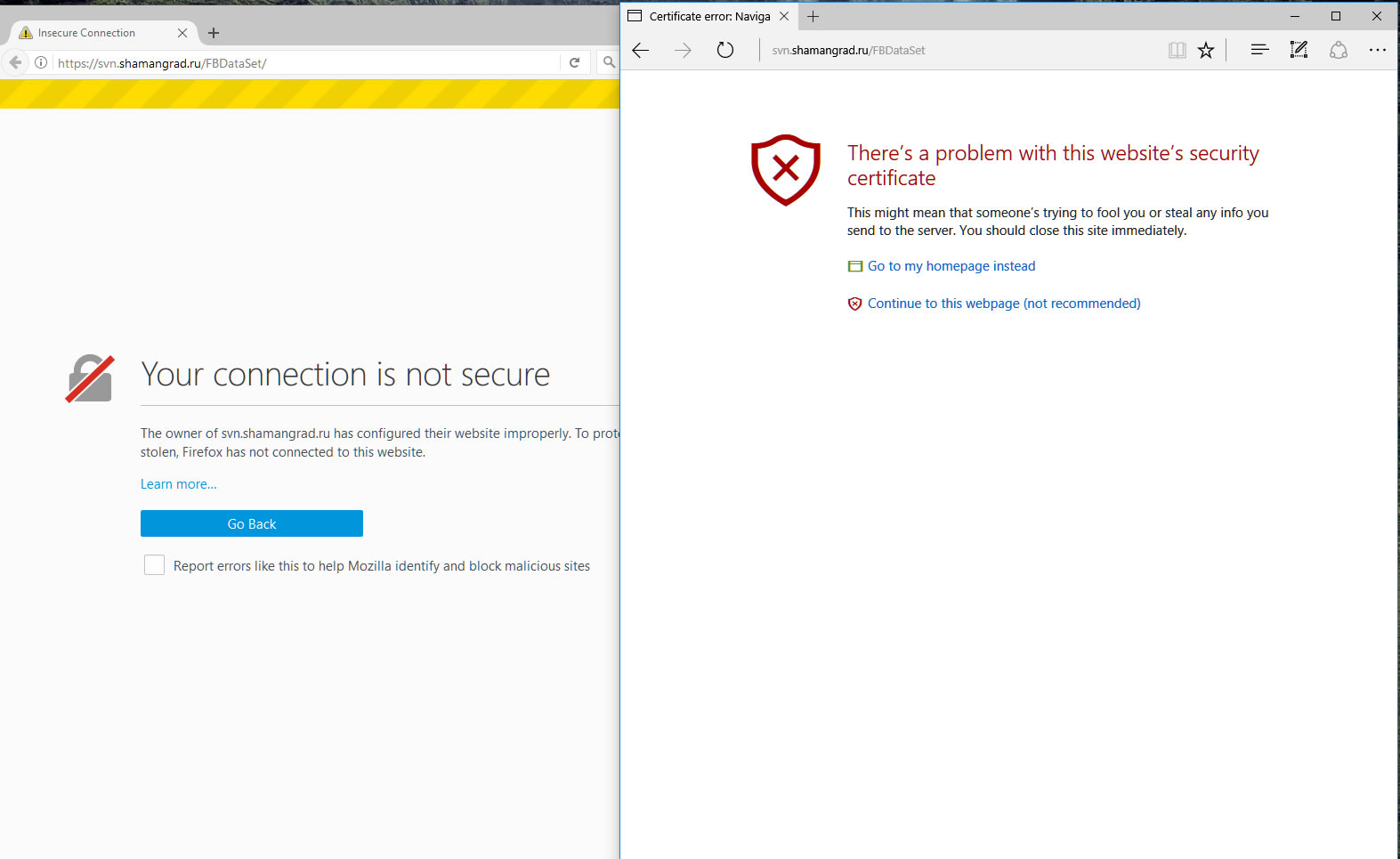This screenshot has height=859, width=1400.
Task: Click the Firefox URL address field
Action: point(303,63)
